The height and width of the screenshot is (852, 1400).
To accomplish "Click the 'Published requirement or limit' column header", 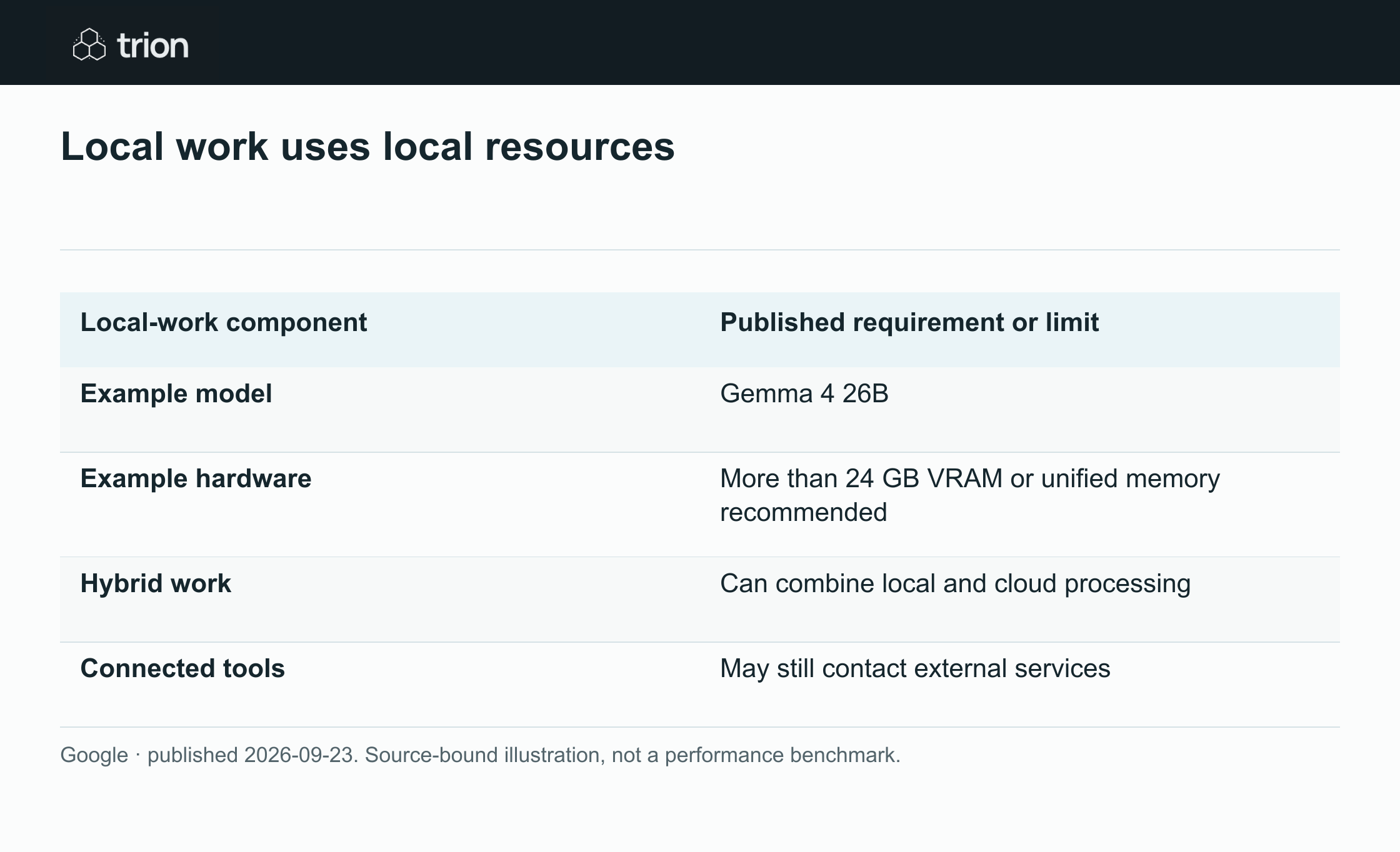I will click(909, 322).
